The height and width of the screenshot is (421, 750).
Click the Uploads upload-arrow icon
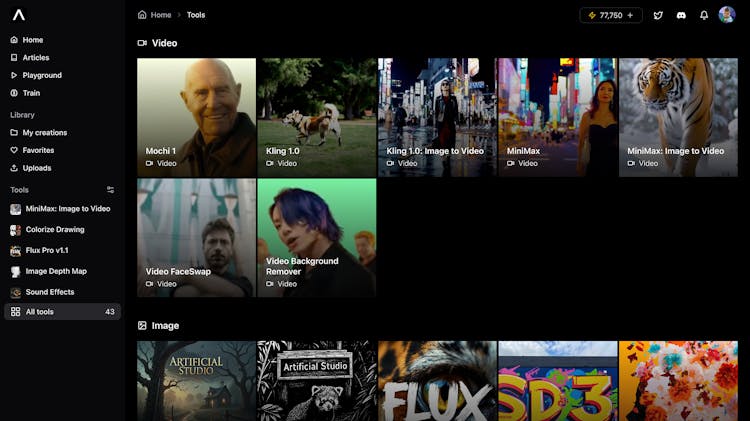(x=14, y=168)
